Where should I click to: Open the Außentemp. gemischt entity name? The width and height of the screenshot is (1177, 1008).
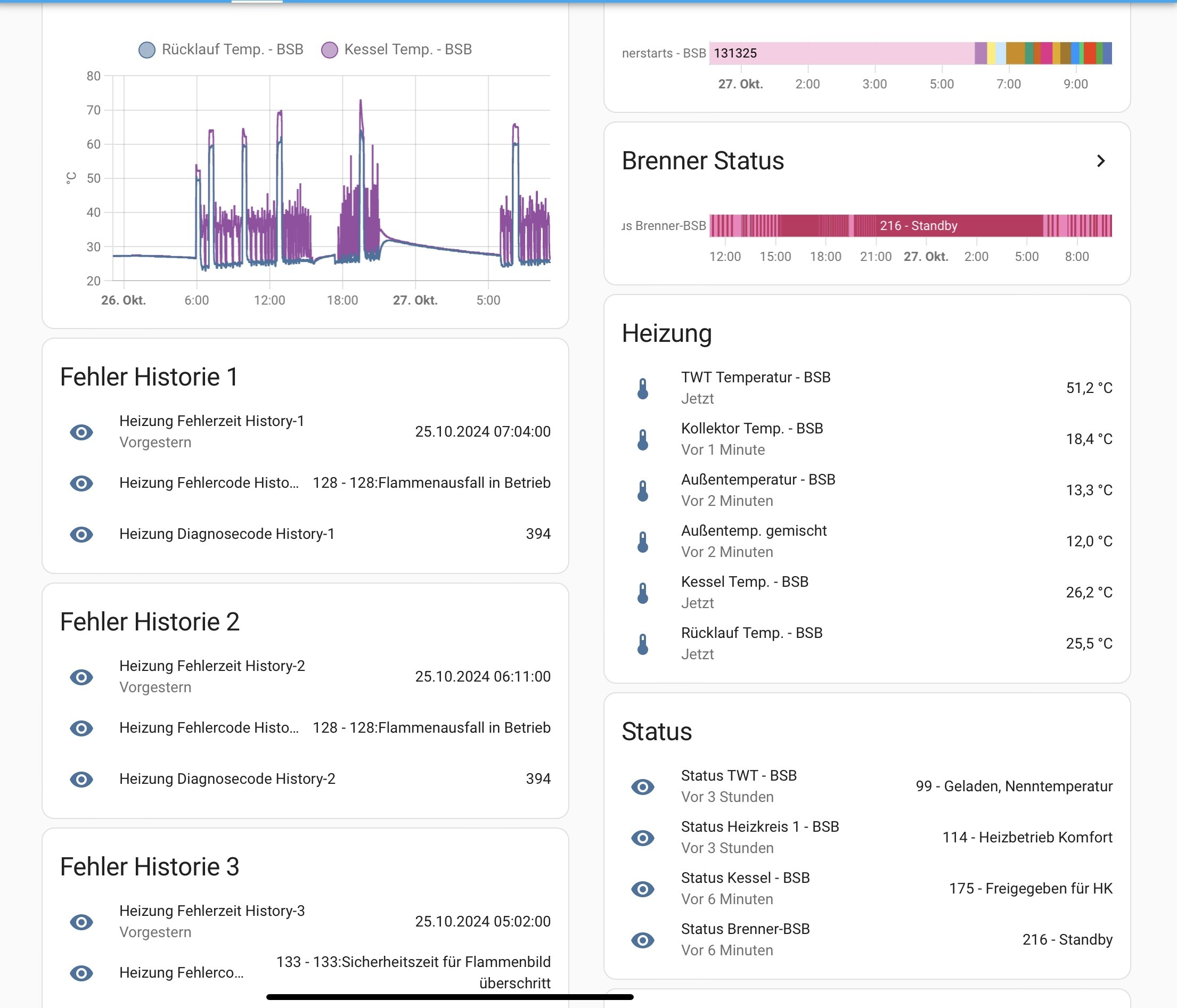click(x=754, y=531)
